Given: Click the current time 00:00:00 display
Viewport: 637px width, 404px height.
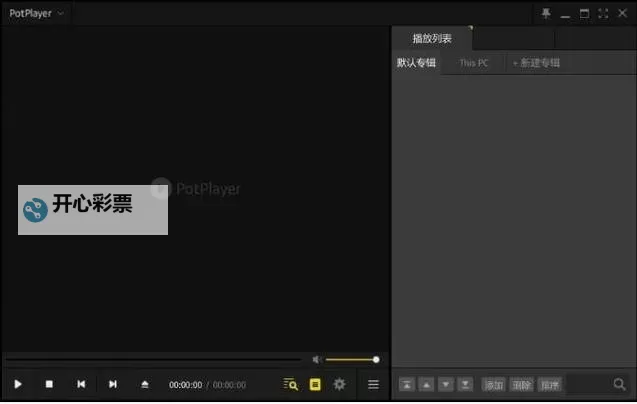Looking at the screenshot, I should point(186,385).
